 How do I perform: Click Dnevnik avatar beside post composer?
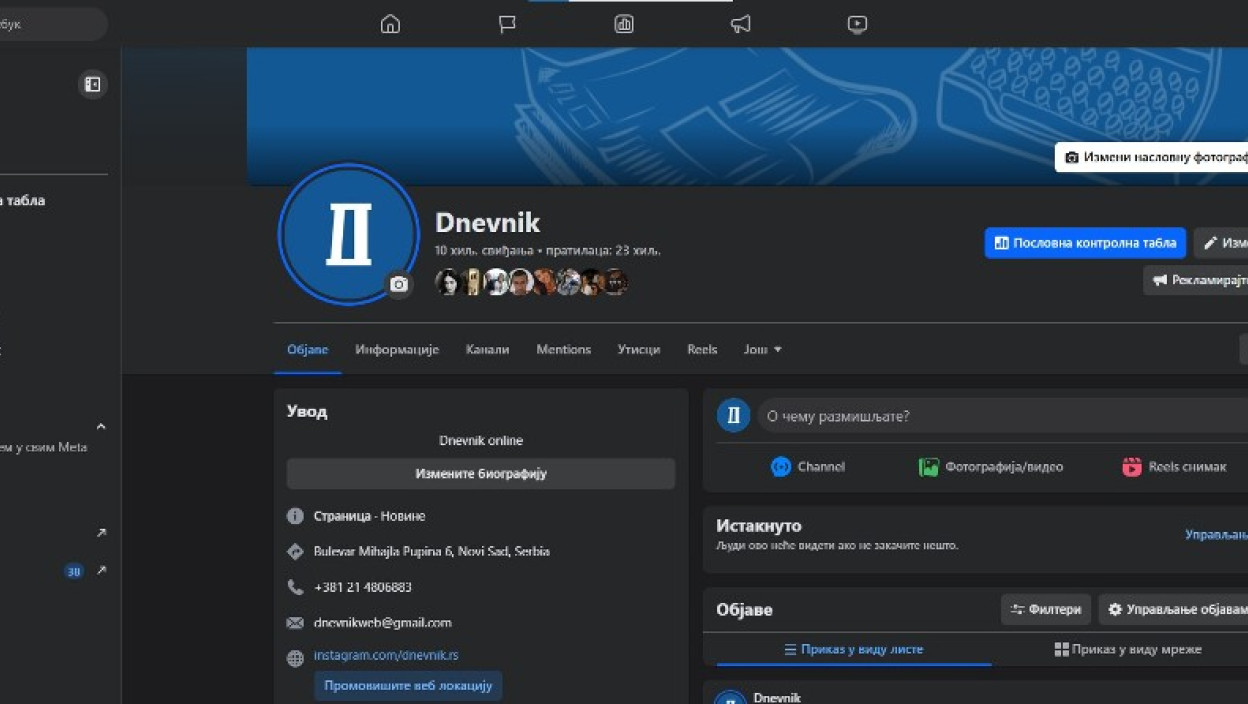click(x=733, y=416)
